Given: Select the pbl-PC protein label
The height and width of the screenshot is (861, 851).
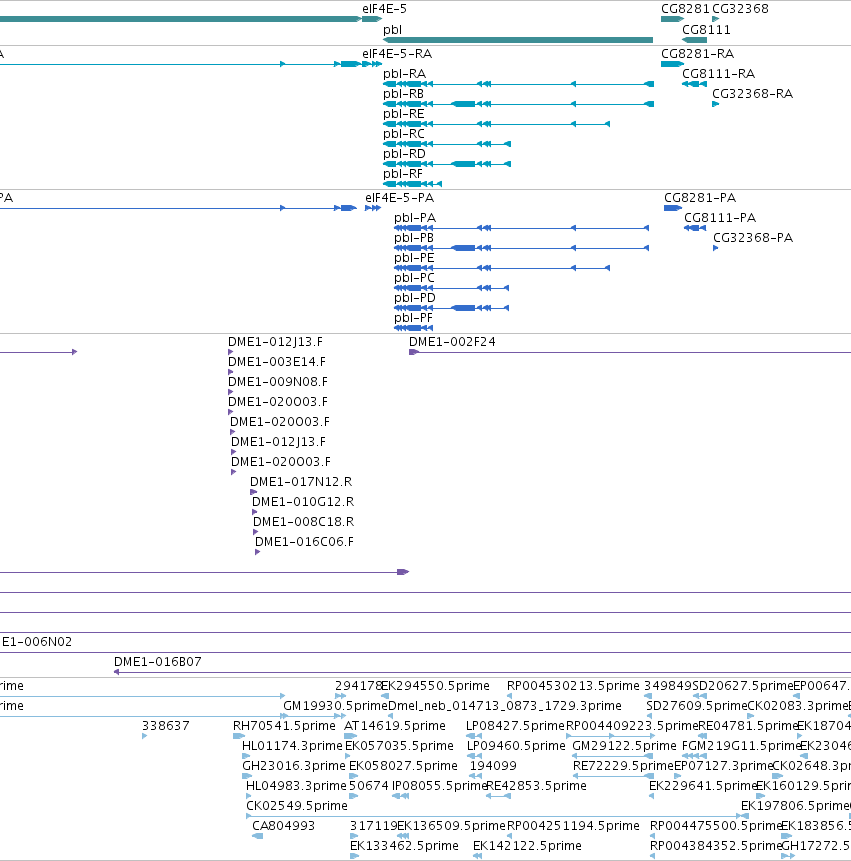Looking at the screenshot, I should coord(414,278).
